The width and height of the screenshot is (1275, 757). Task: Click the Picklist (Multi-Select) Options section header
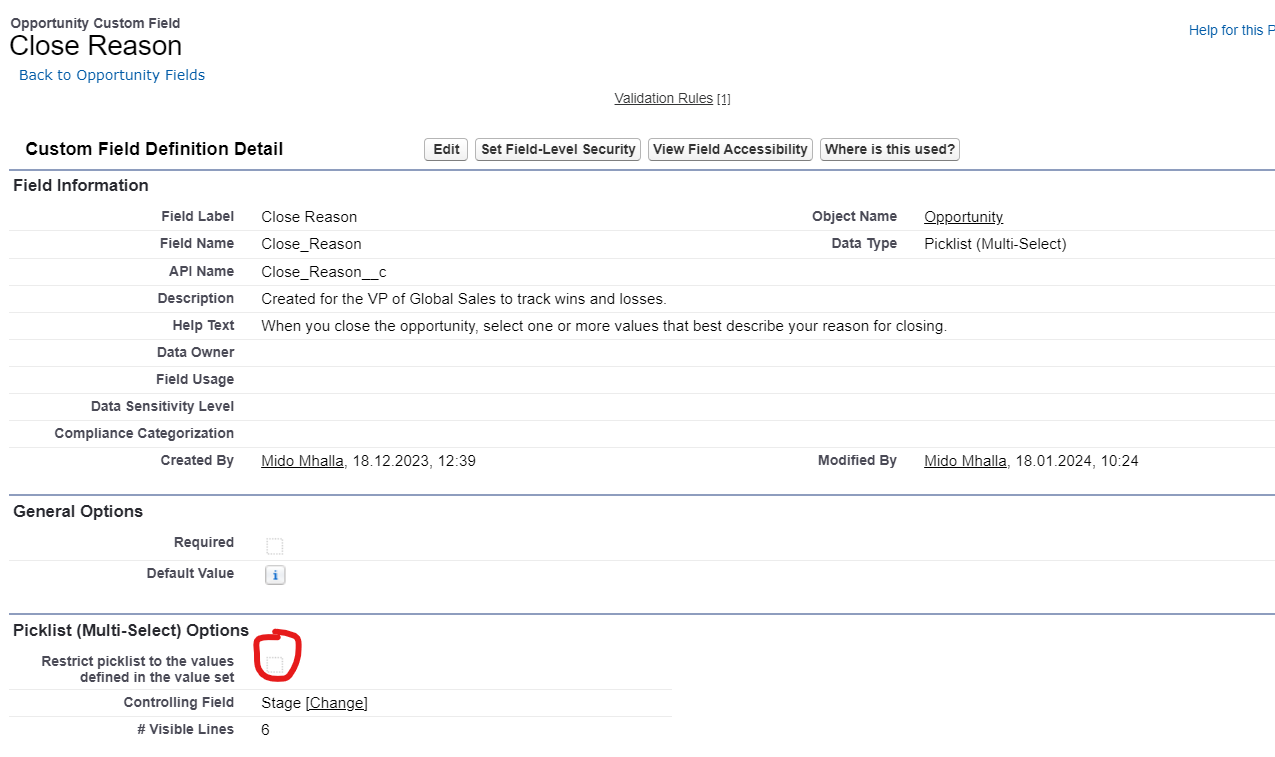pyautogui.click(x=131, y=630)
